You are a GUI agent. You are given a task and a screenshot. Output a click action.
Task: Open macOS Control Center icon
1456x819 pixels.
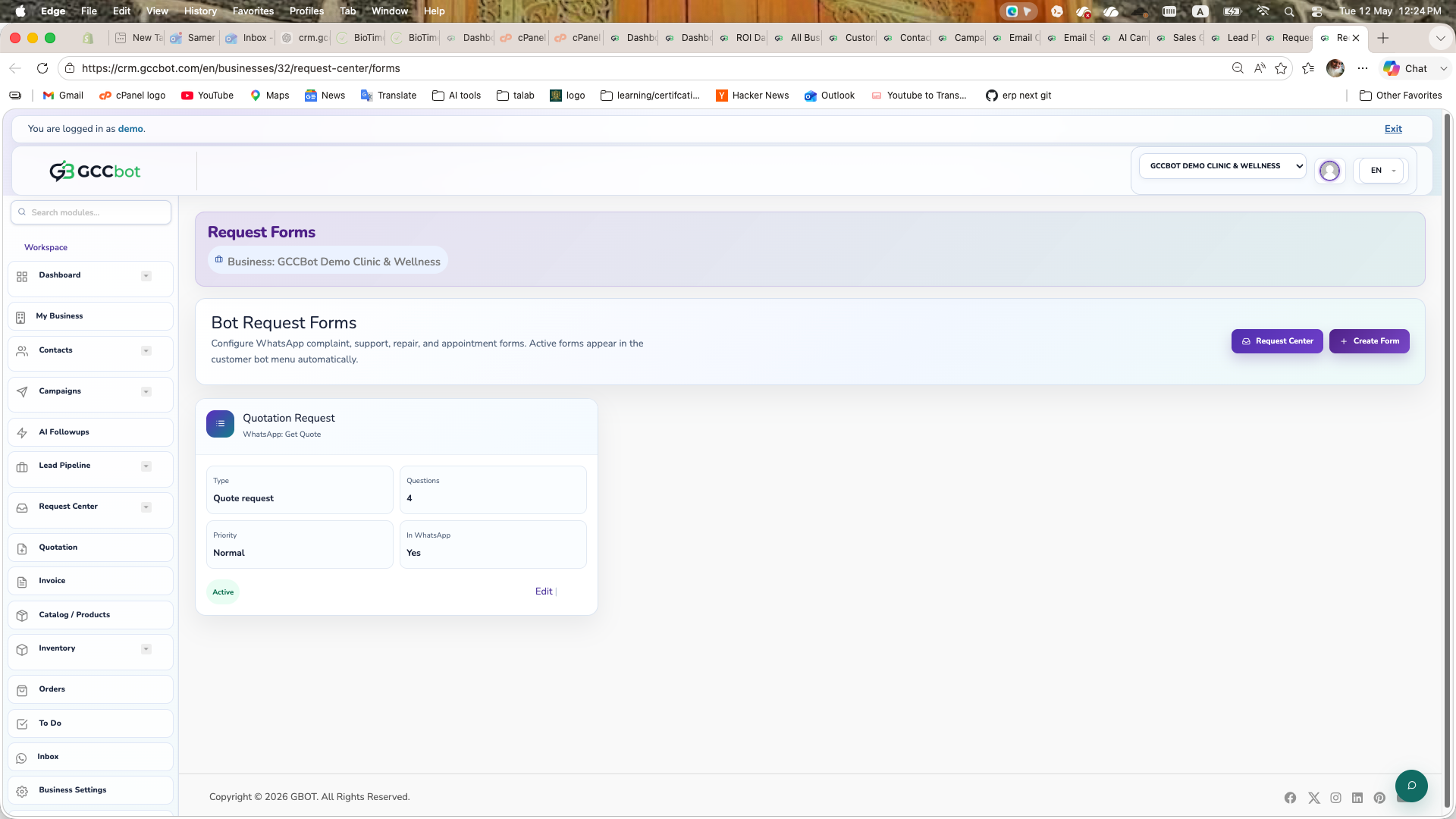coord(1316,11)
